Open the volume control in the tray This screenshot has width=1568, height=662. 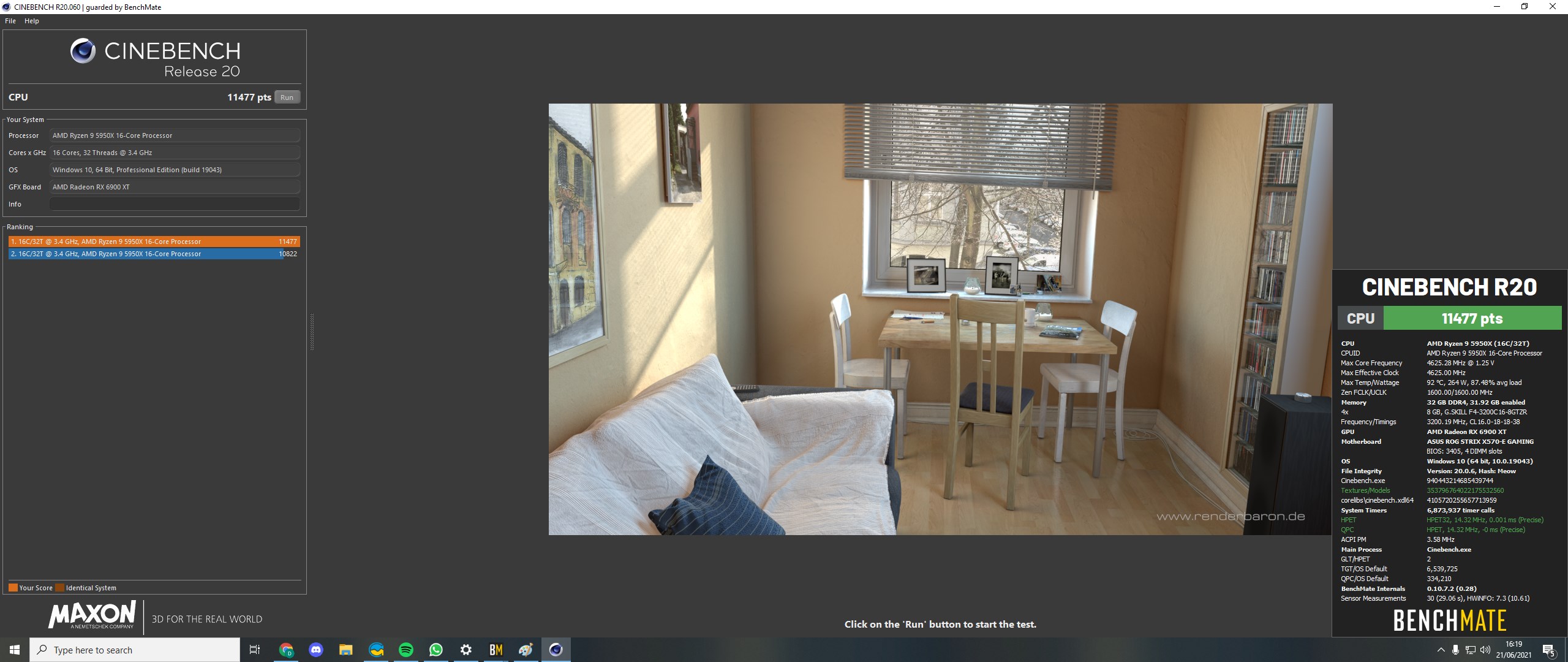pos(1485,650)
